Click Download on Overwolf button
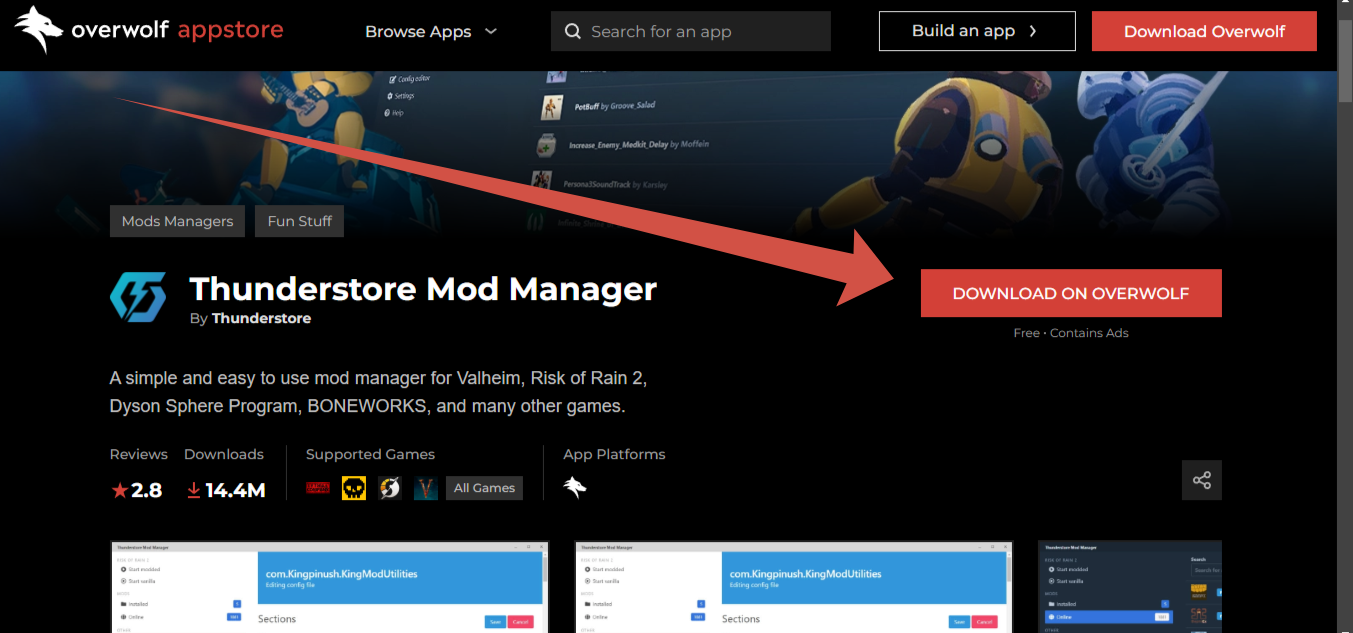Screen dimensions: 1353x633 pyautogui.click(x=1071, y=293)
